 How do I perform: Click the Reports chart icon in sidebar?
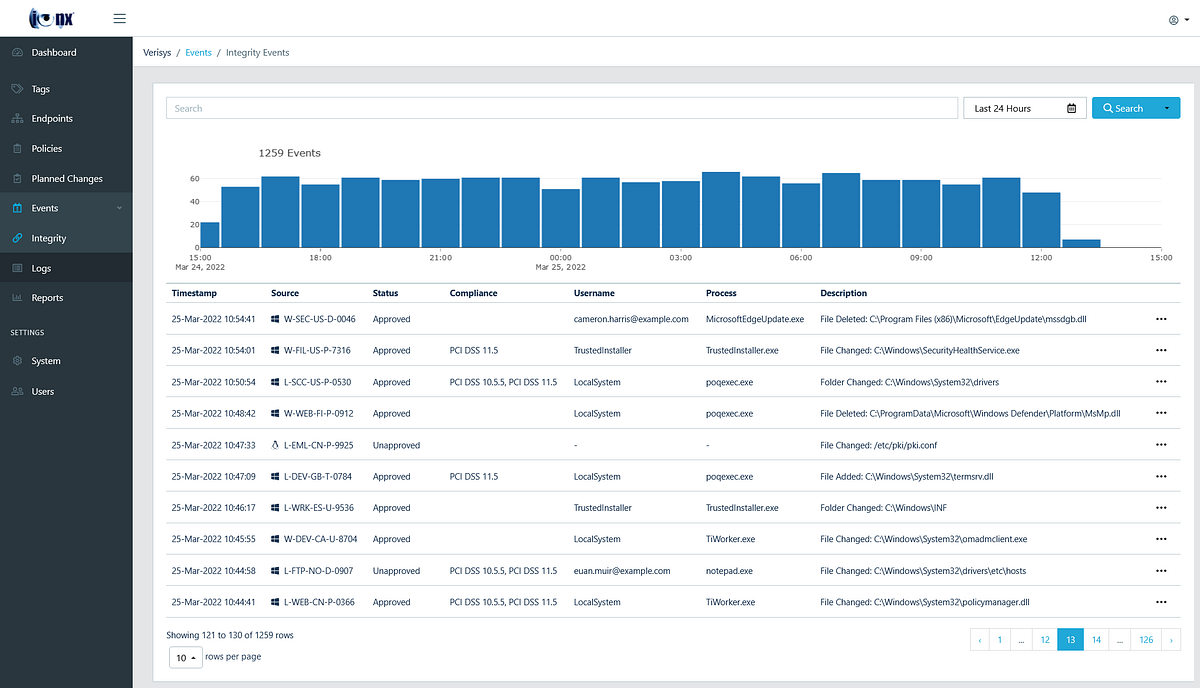pyautogui.click(x=16, y=297)
